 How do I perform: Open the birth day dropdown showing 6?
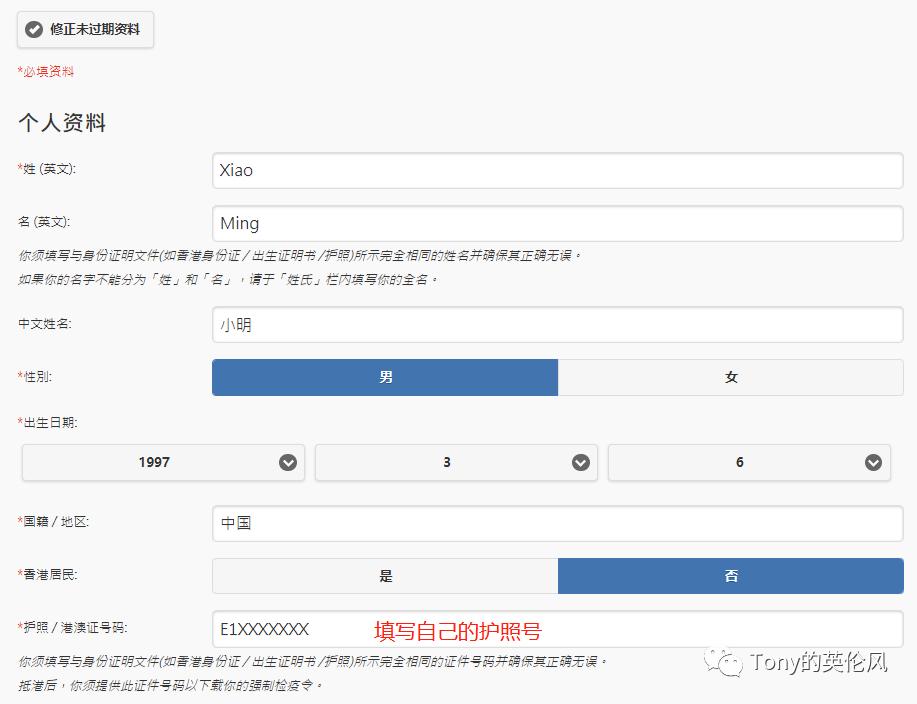[x=749, y=463]
